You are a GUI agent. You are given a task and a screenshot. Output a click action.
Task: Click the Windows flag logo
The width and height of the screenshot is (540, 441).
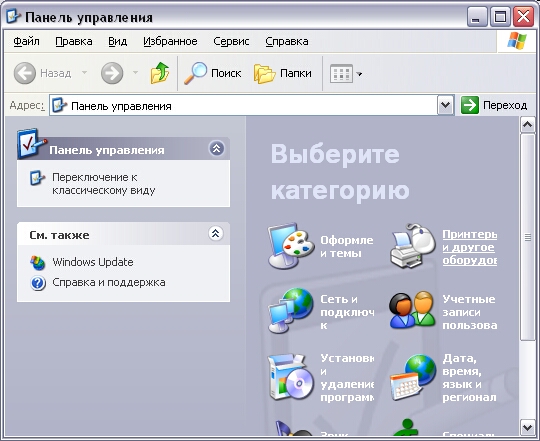point(517,41)
